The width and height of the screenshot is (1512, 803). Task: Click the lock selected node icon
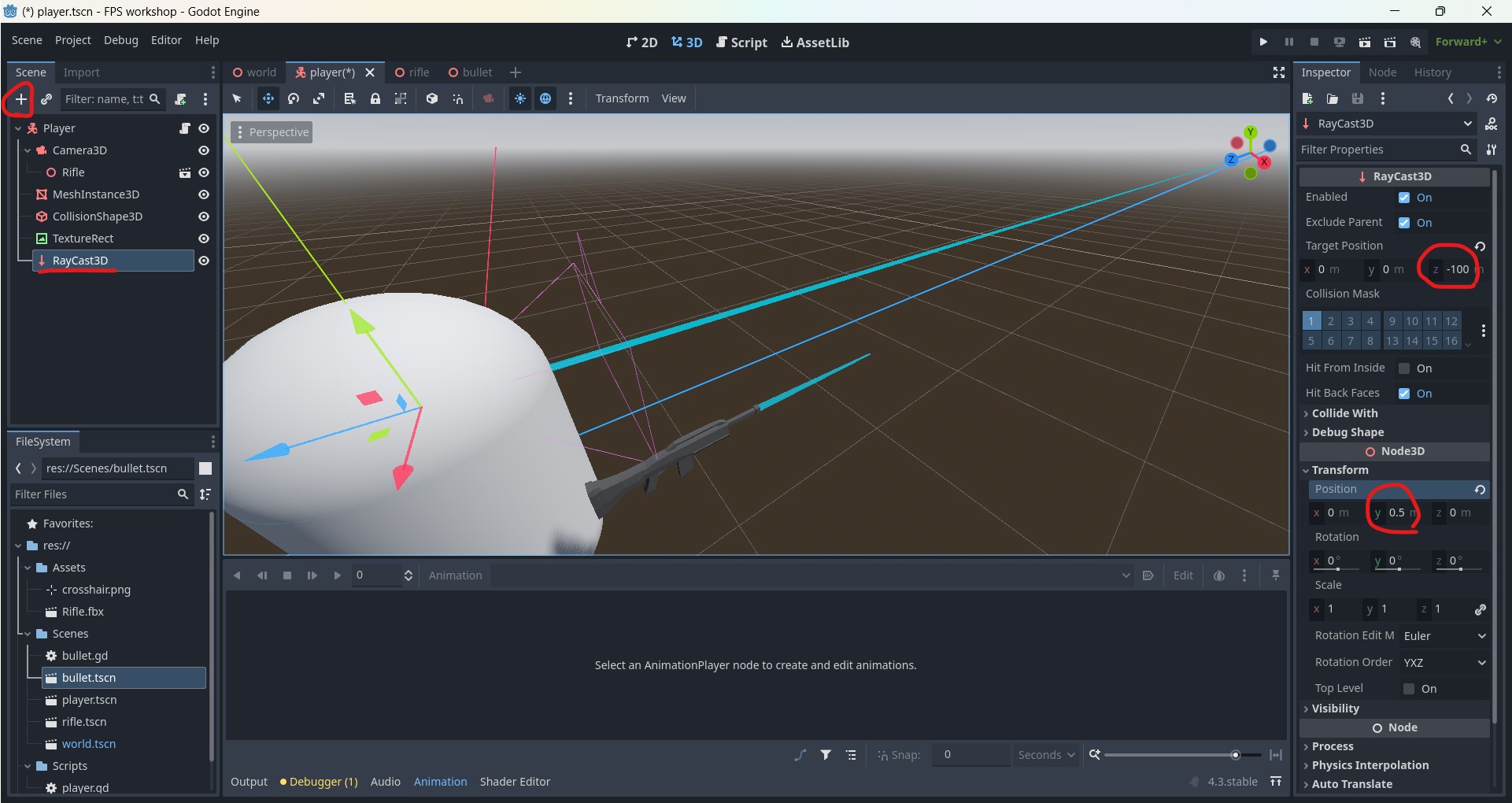(x=375, y=98)
